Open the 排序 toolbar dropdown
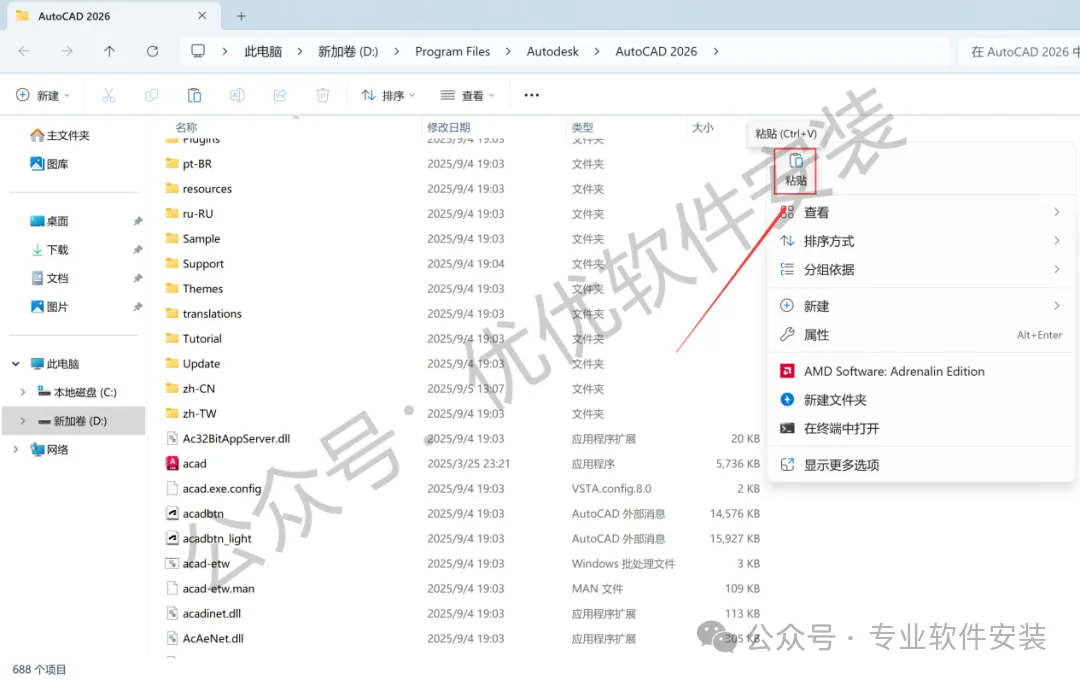The width and height of the screenshot is (1080, 680). (x=388, y=95)
